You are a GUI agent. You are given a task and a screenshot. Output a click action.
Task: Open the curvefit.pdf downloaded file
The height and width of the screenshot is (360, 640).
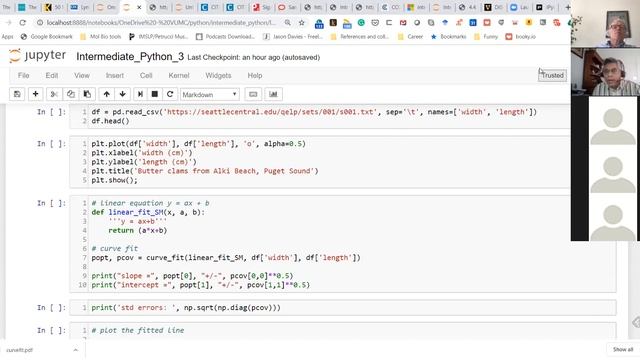point(20,350)
